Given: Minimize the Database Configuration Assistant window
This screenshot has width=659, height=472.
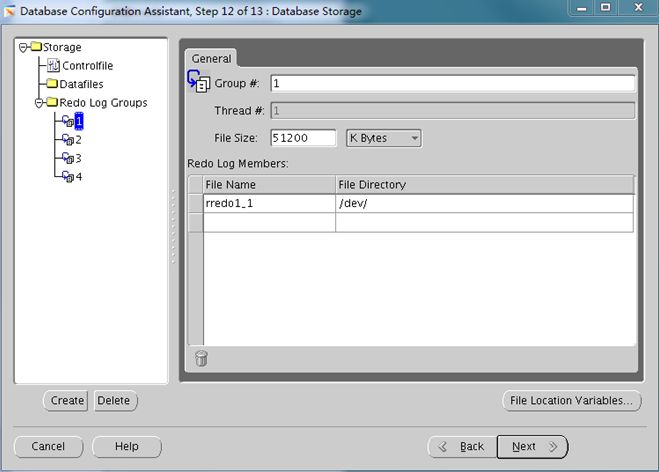Looking at the screenshot, I should [582, 8].
